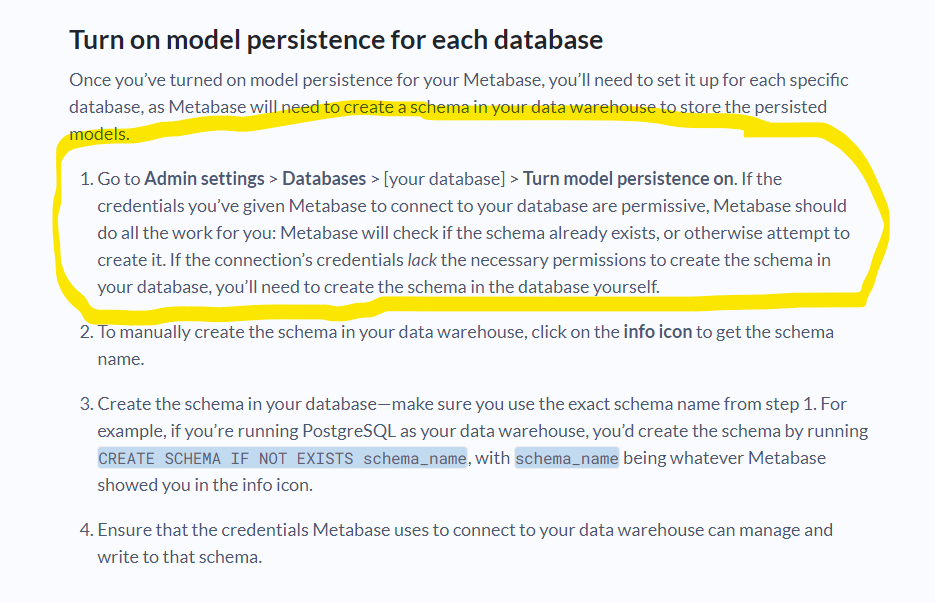Click '[your database]' placeholder text
Screen dimensions: 935x603
click(x=444, y=179)
